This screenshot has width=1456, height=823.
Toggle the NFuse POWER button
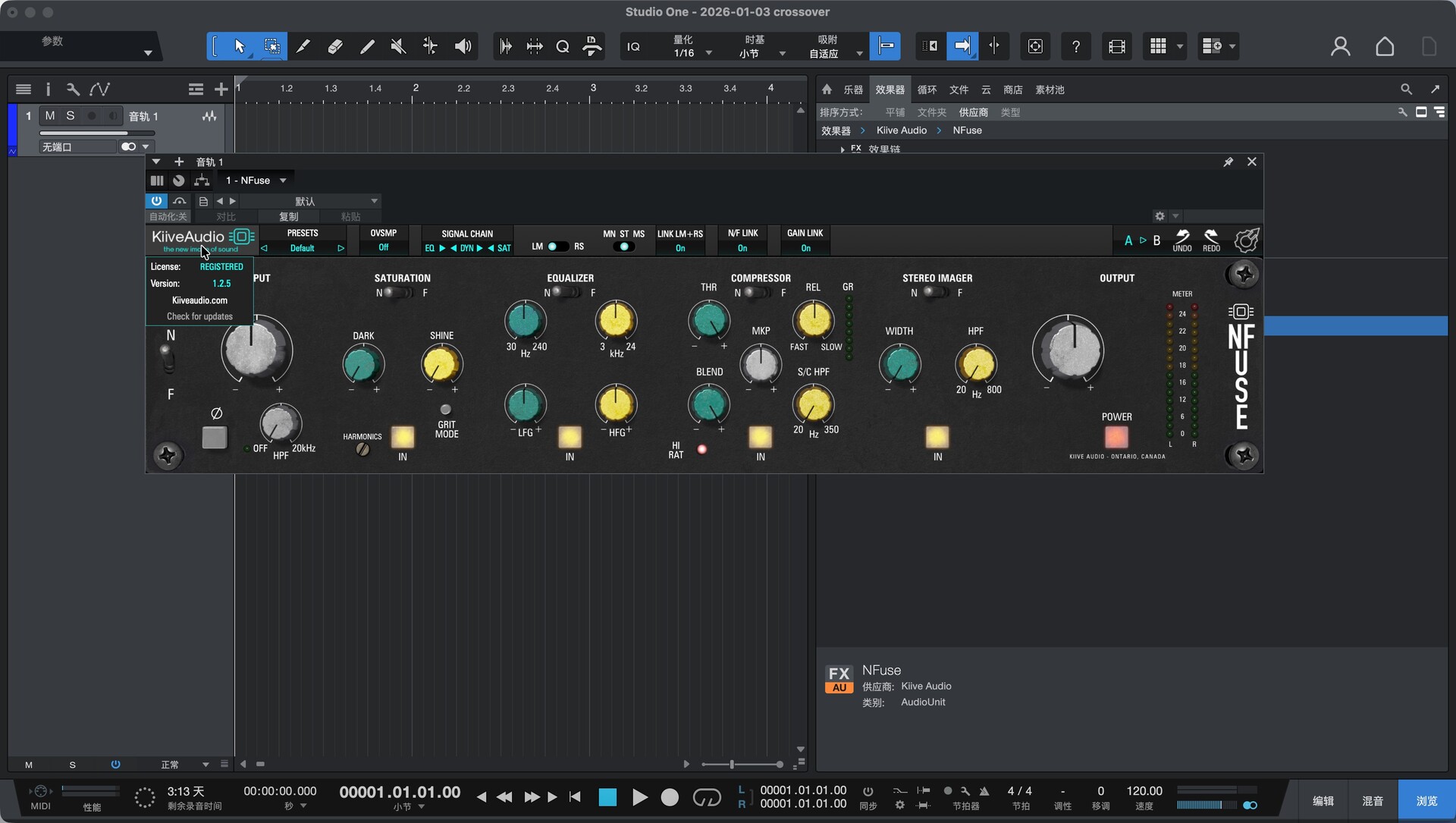pyautogui.click(x=1116, y=438)
